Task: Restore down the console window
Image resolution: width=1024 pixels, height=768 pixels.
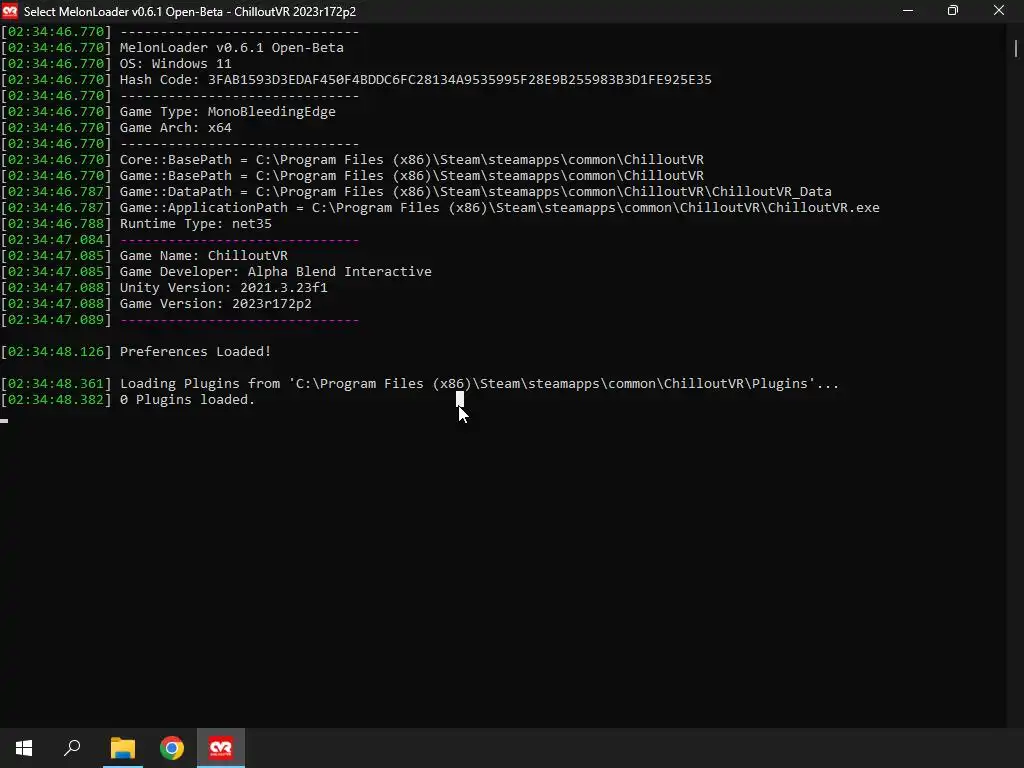Action: point(953,11)
